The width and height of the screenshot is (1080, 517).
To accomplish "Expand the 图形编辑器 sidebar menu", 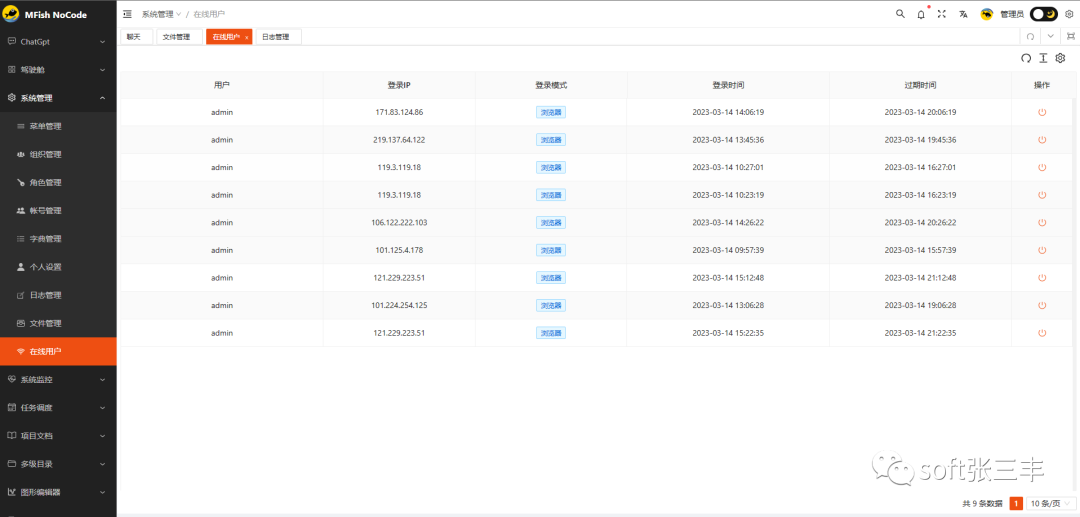I will [58, 492].
